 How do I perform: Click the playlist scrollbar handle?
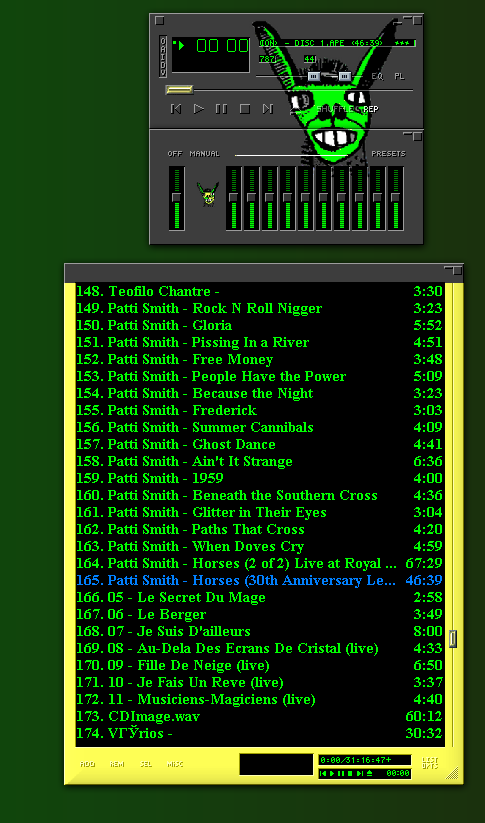[x=453, y=639]
